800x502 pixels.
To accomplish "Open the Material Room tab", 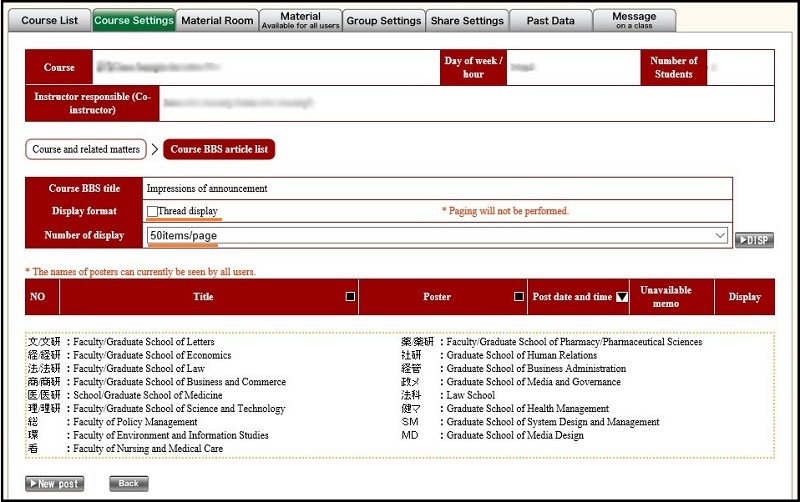I will 217,21.
